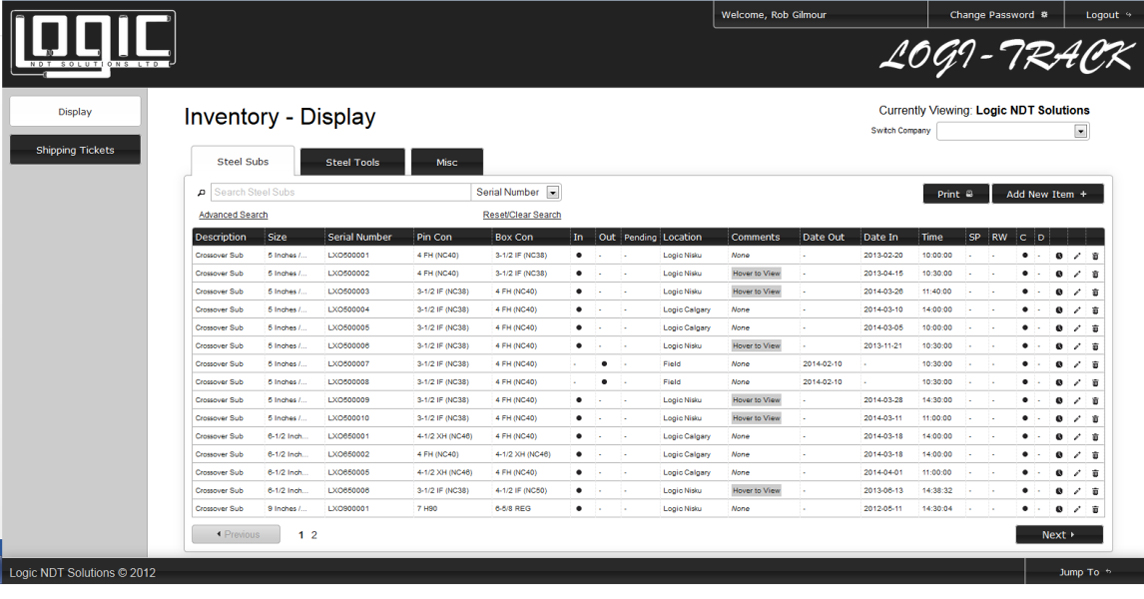The image size is (1144, 599).
Task: Open the Misc tab
Action: point(447,162)
